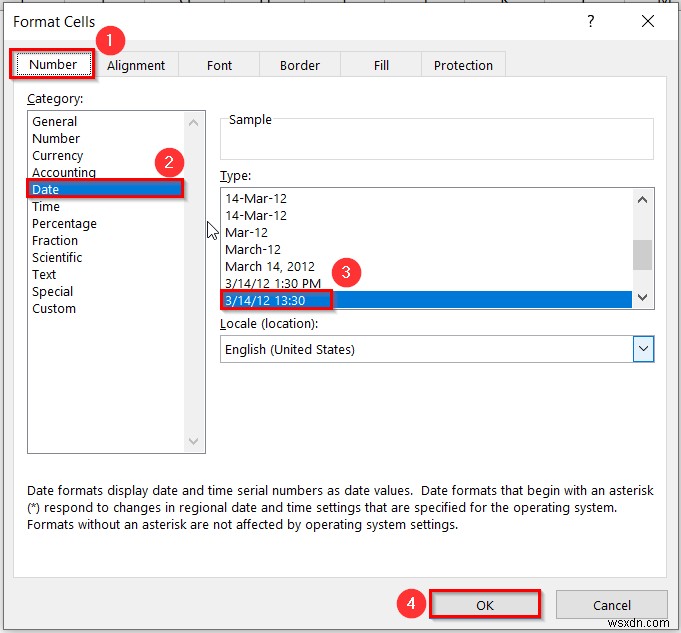The image size is (681, 633).
Task: Select the Date category
Action: [106, 189]
